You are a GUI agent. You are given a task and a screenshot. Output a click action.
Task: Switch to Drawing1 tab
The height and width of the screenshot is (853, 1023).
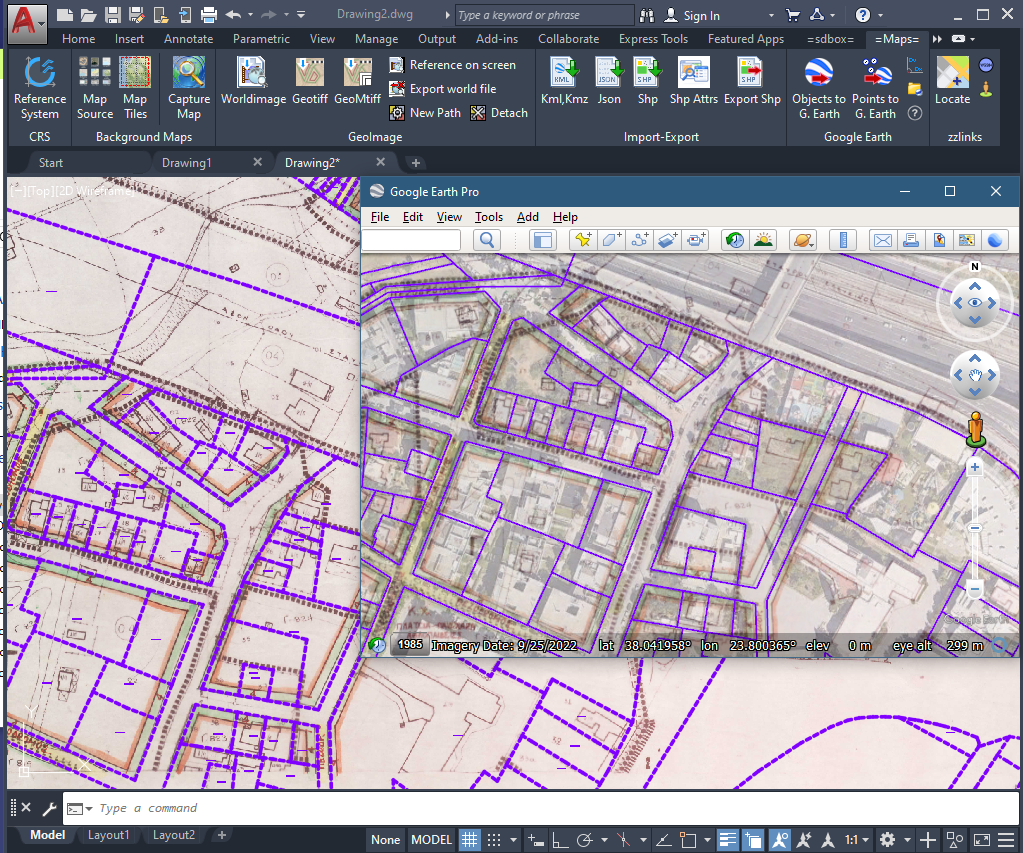187,163
